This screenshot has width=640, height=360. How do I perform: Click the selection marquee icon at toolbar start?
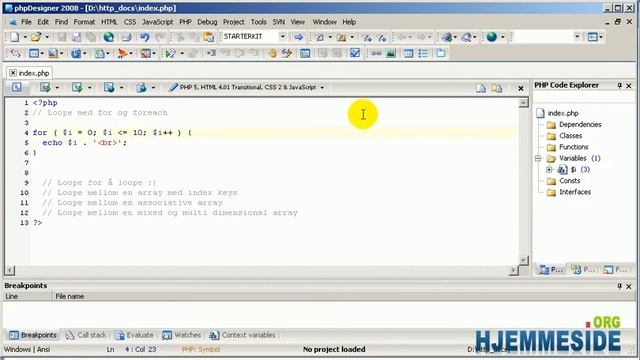pos(15,53)
